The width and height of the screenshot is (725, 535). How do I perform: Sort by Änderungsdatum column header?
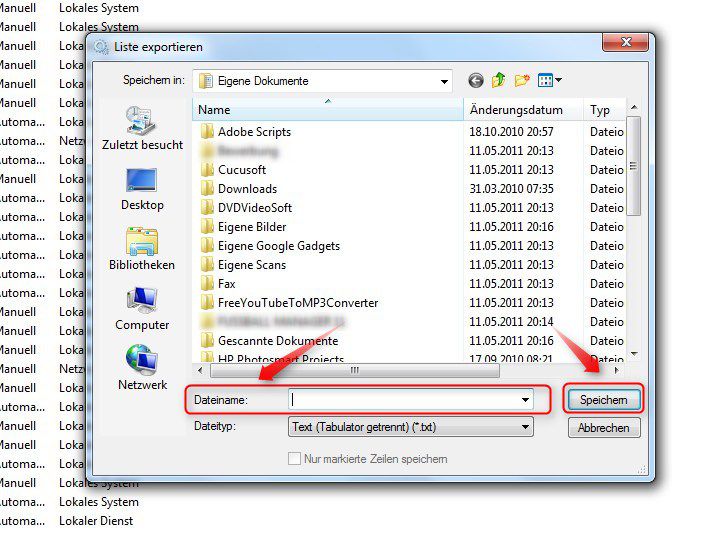523,110
